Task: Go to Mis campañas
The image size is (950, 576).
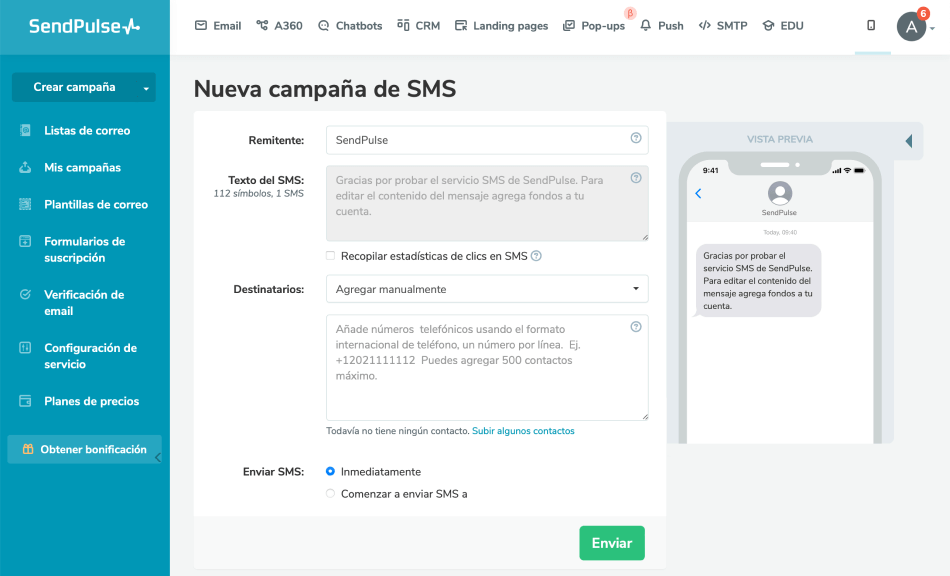Action: tap(82, 167)
